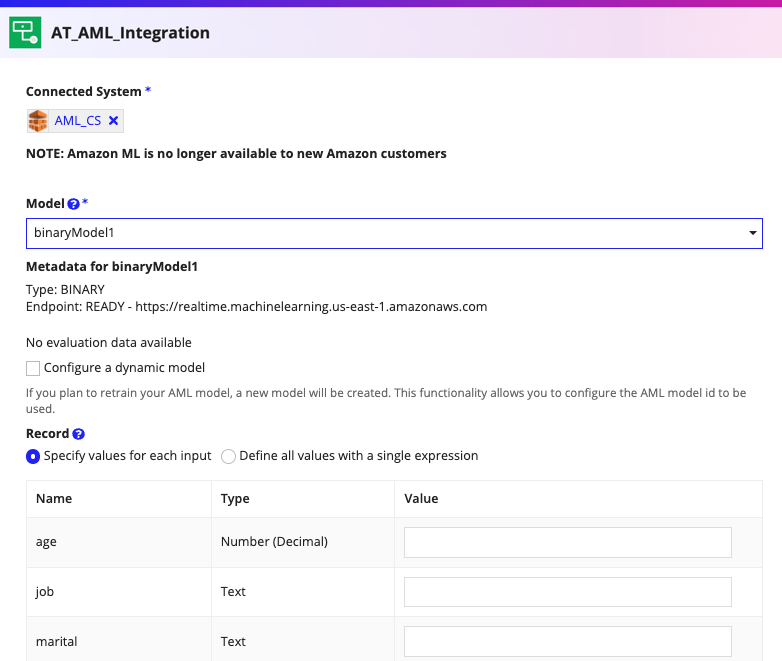782x661 pixels.
Task: Click the marital row name cell
Action: coord(119,639)
